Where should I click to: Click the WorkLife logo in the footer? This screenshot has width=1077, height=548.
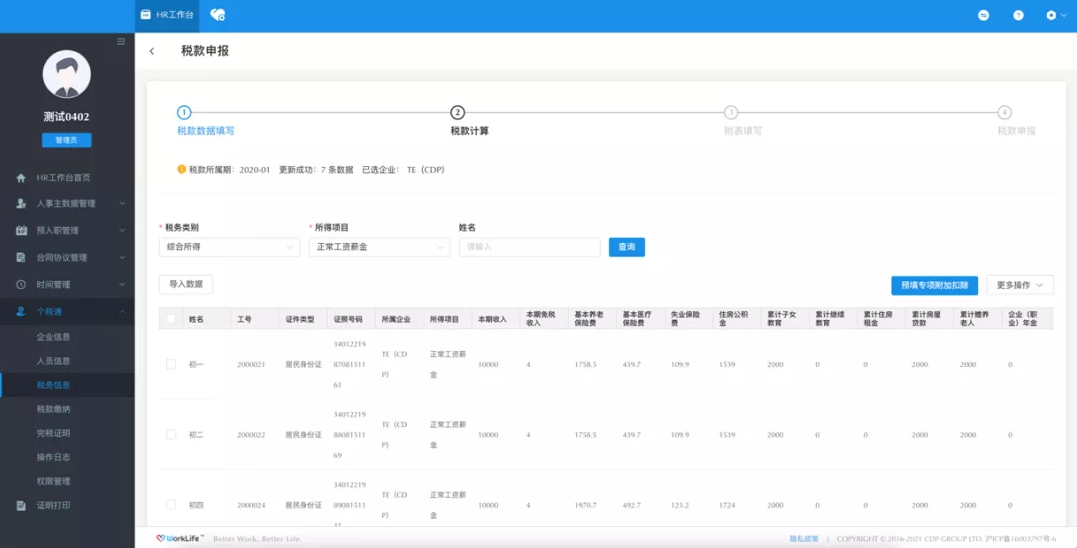181,538
